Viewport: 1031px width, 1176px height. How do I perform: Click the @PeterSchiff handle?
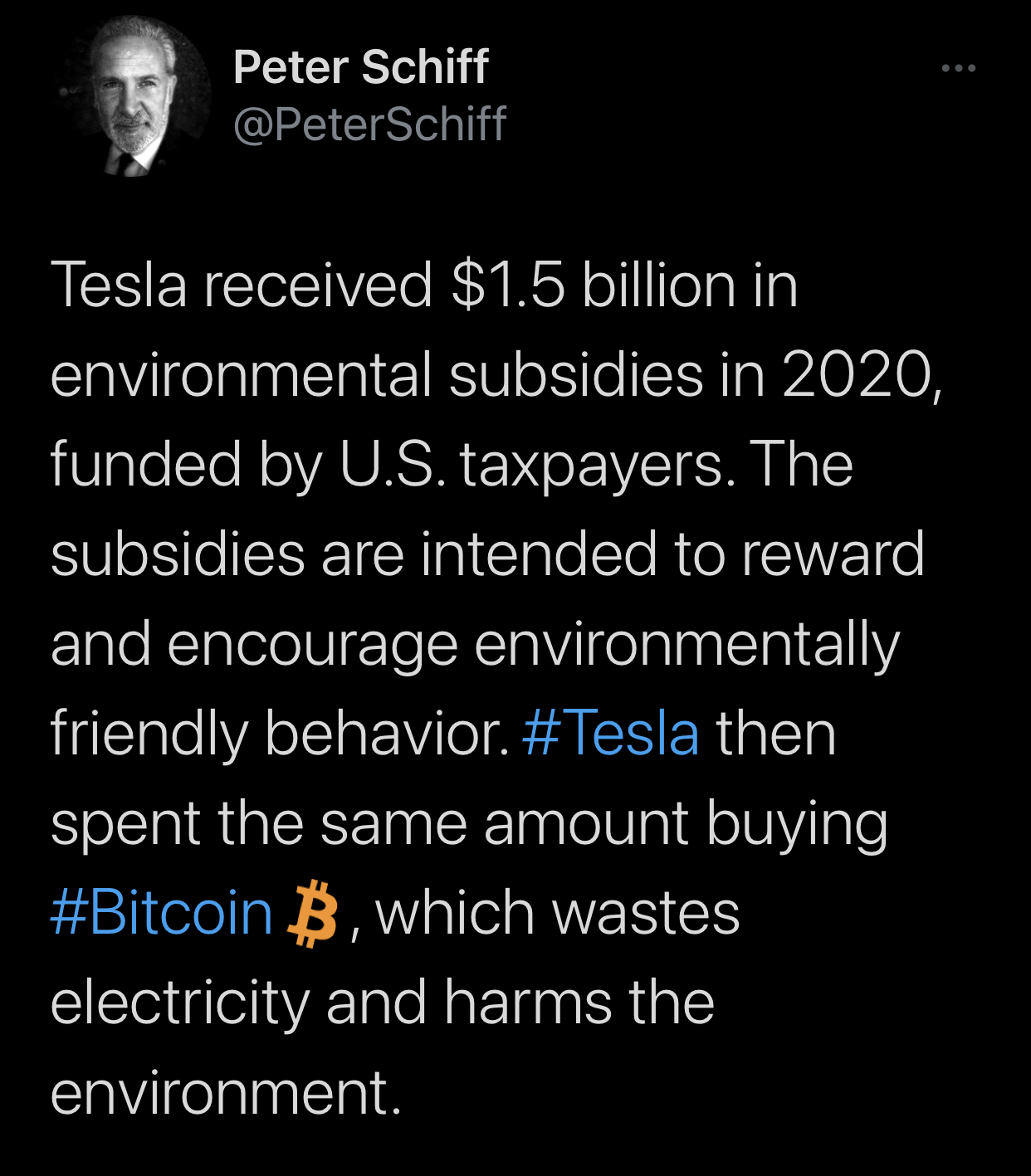coord(369,124)
